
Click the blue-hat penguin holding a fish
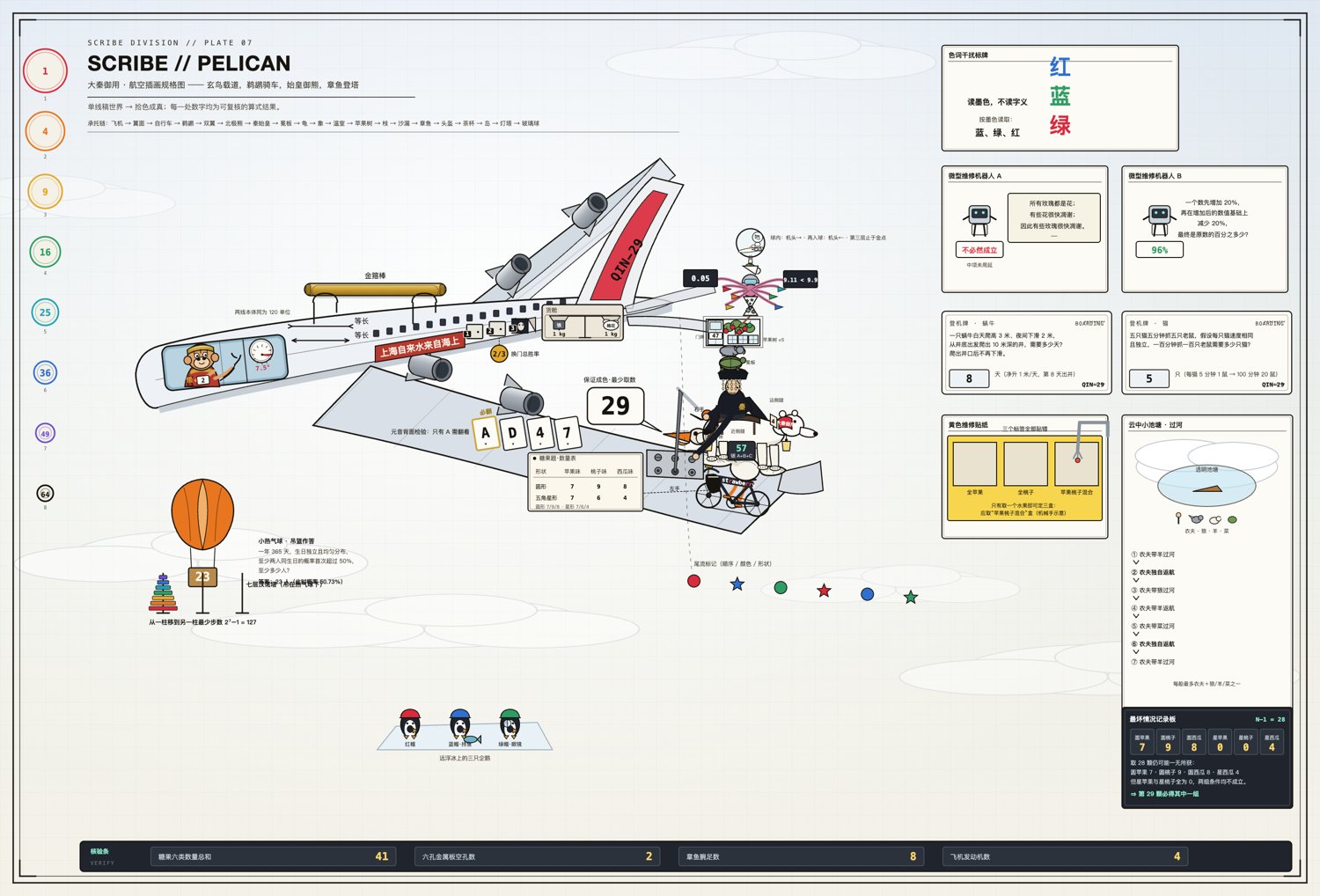click(460, 724)
